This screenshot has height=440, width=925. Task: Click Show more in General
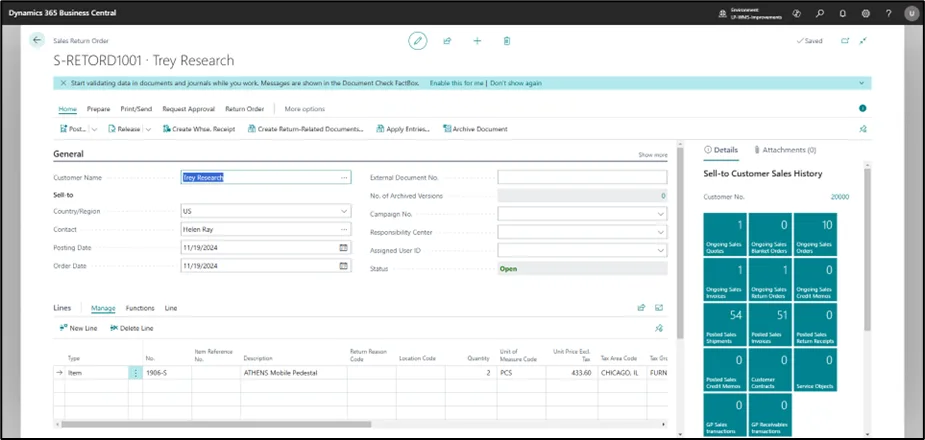[653, 155]
